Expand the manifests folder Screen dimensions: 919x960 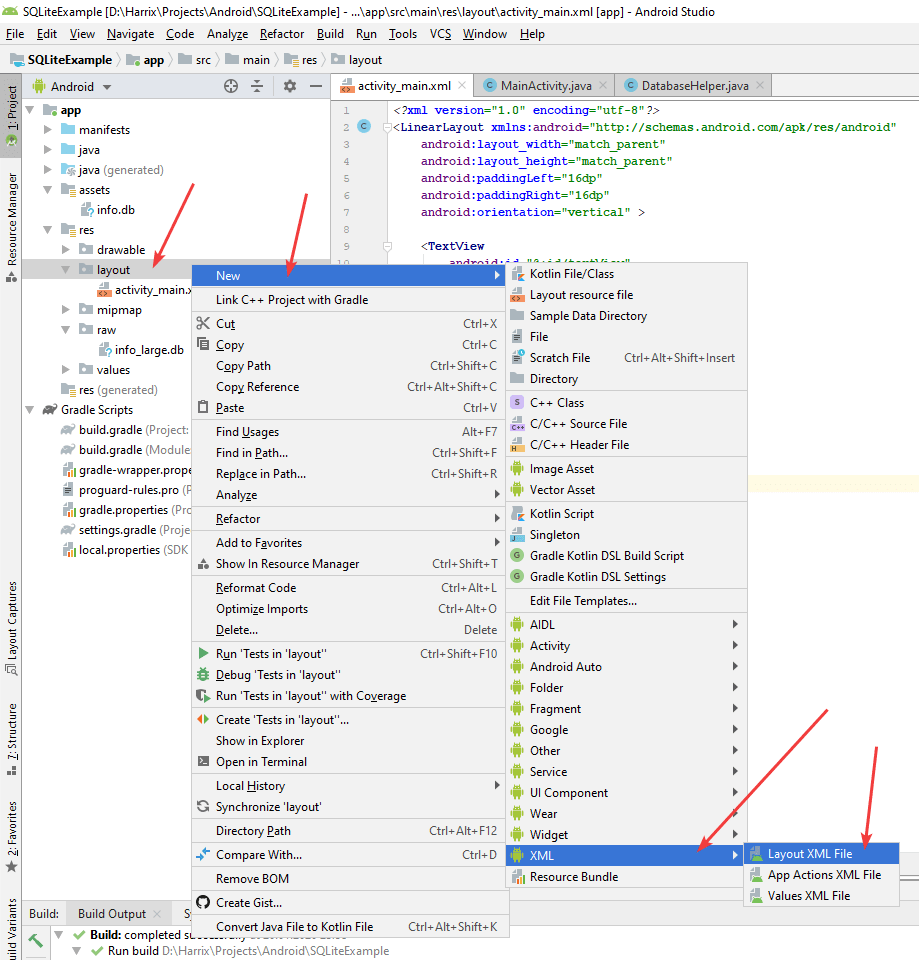coord(48,130)
